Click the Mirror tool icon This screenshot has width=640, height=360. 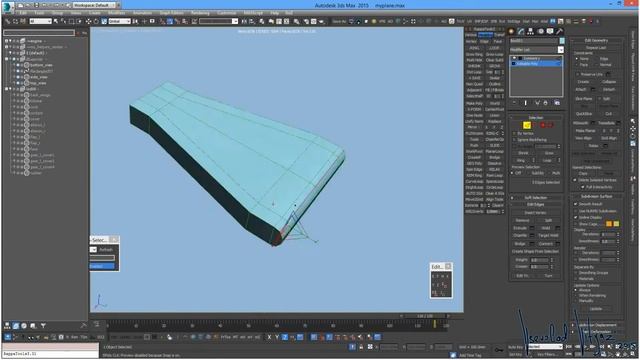244,21
